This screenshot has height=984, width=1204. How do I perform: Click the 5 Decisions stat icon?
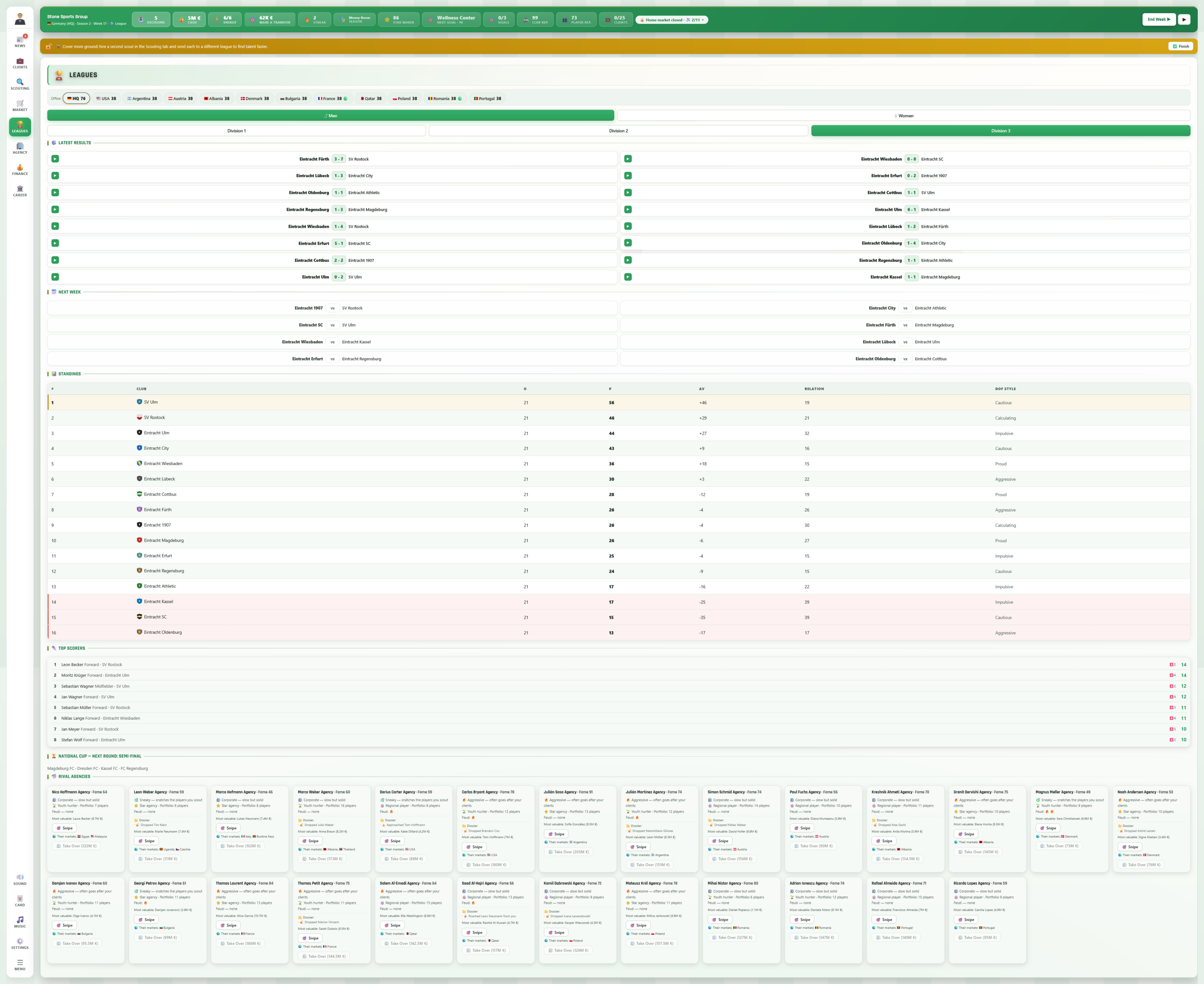point(151,20)
